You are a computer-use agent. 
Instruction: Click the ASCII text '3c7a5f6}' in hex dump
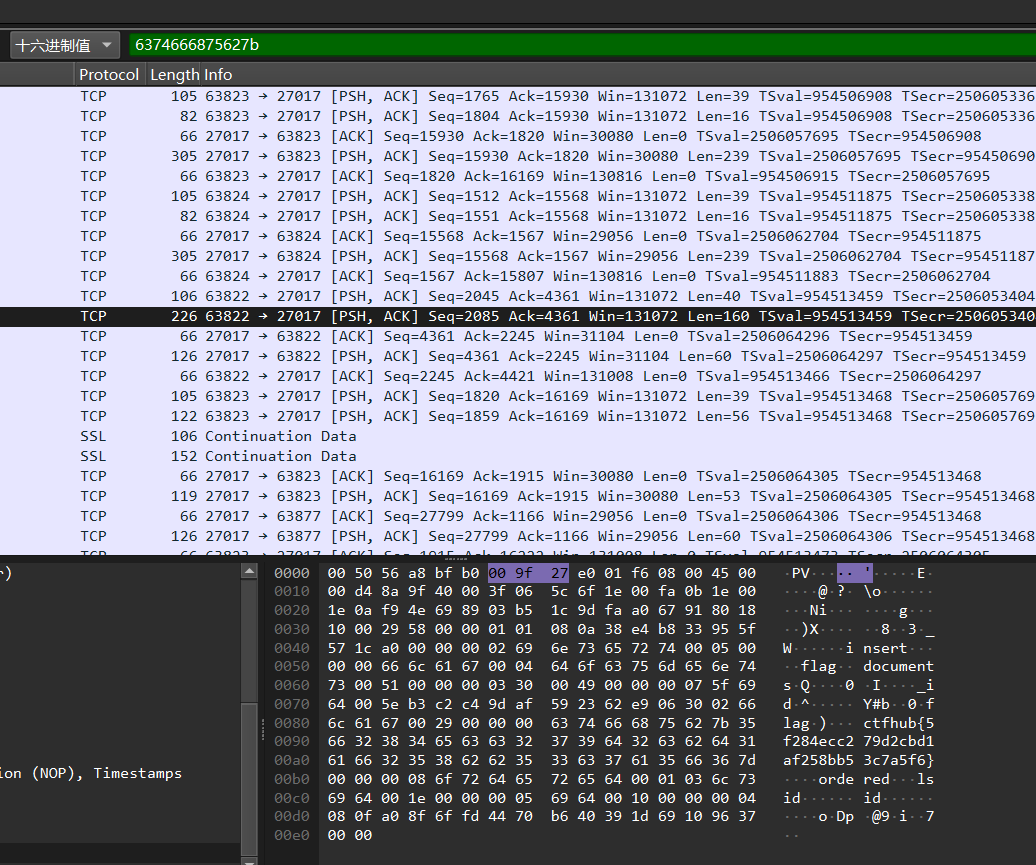click(x=899, y=761)
